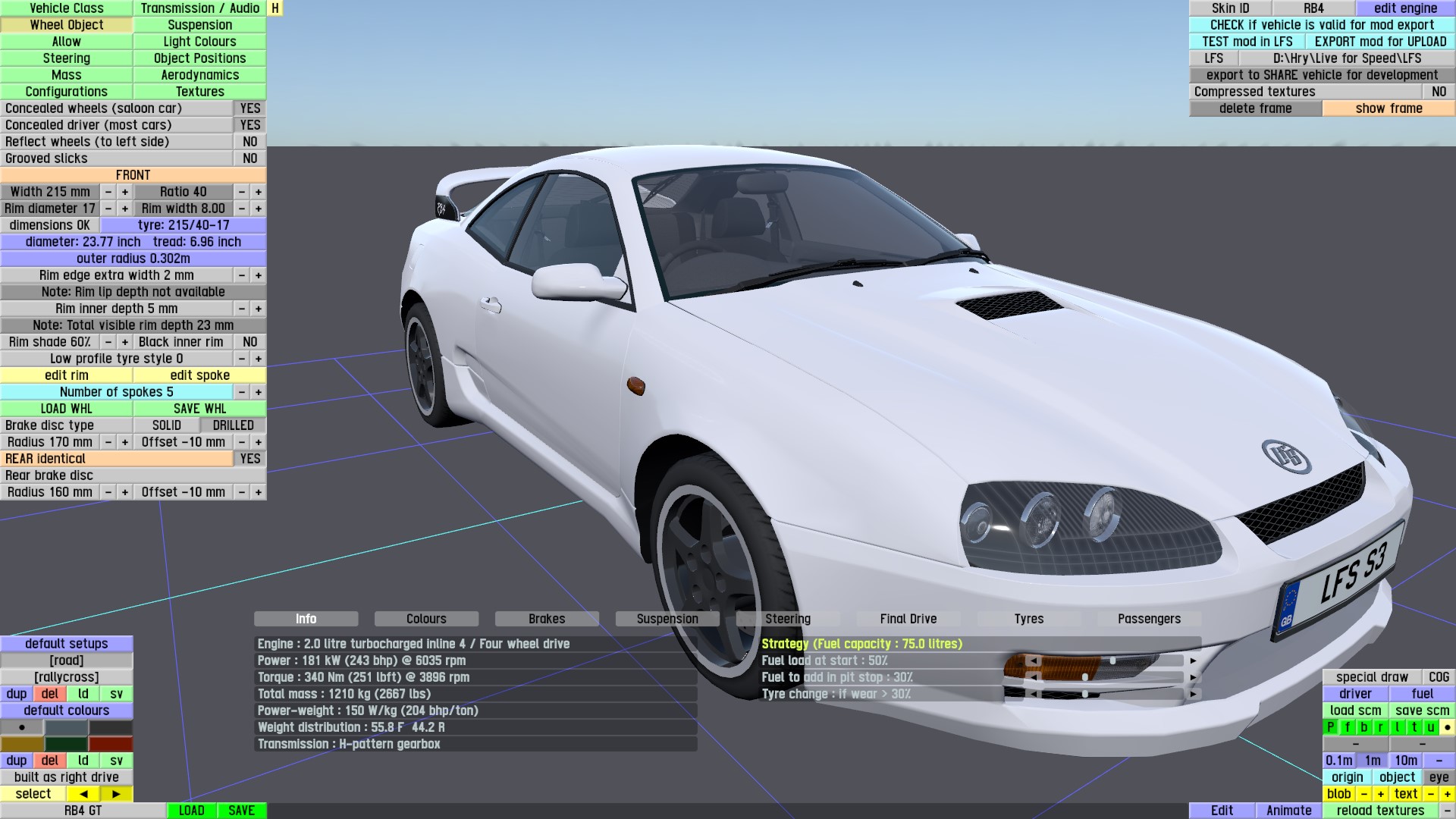Select the dark red default colour swatch
This screenshot has height=819, width=1456.
111,744
